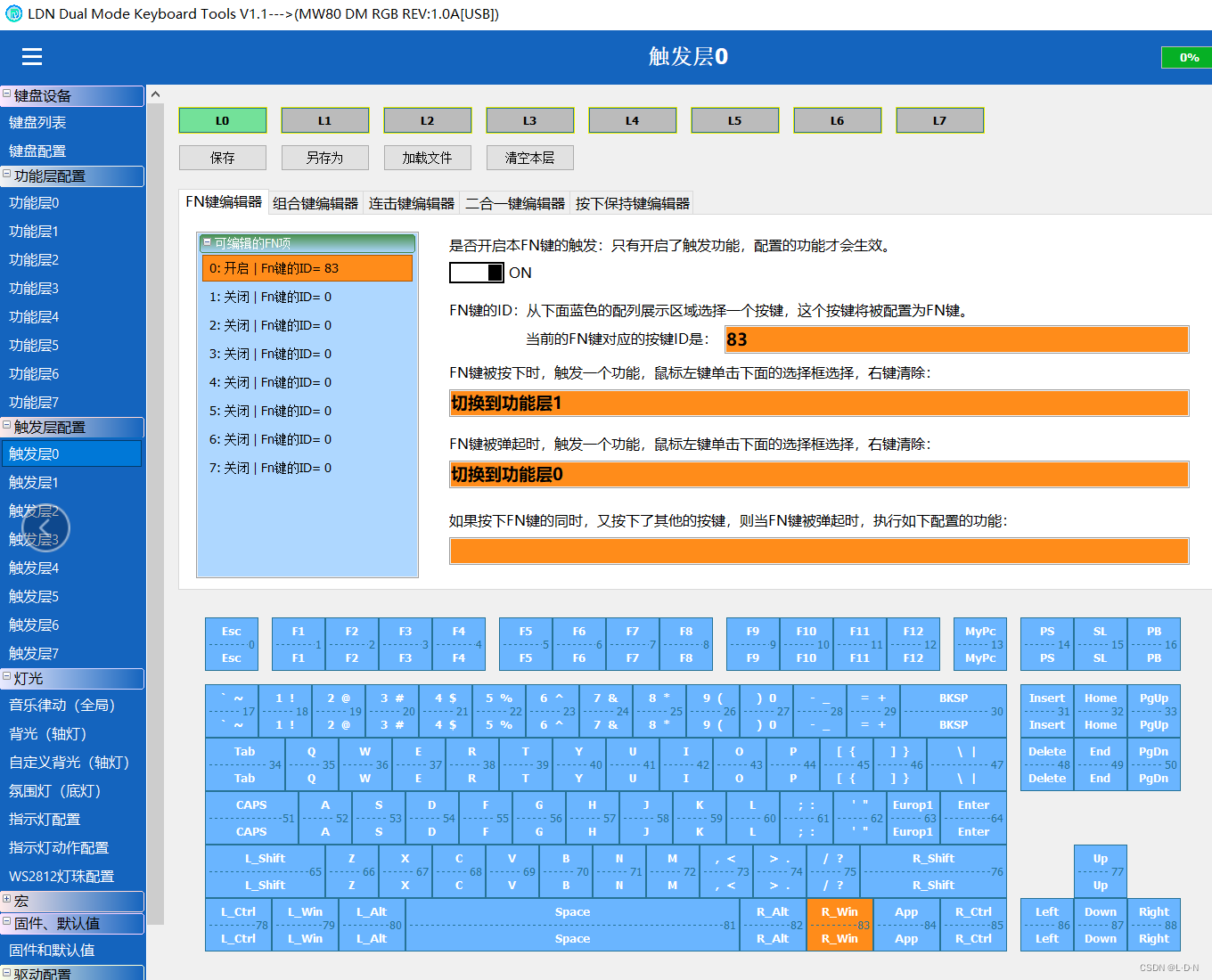
Task: Select 触发层0 in sidebar
Action: point(71,453)
